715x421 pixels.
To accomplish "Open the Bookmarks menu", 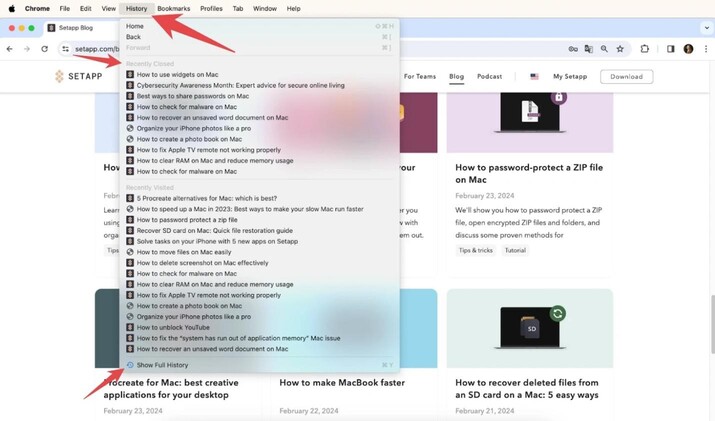I will pyautogui.click(x=173, y=8).
